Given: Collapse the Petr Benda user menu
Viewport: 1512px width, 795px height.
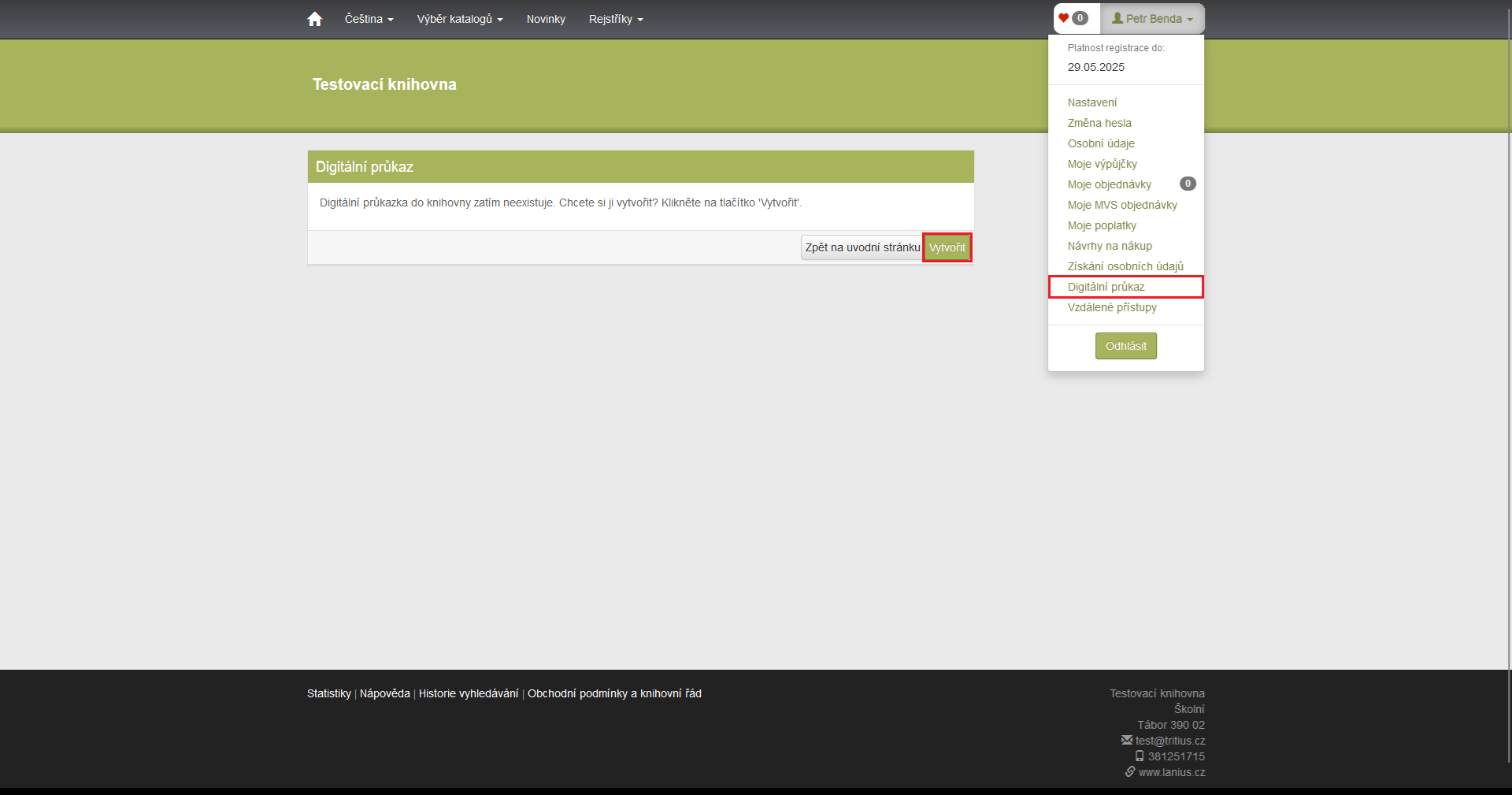Looking at the screenshot, I should pos(1152,19).
